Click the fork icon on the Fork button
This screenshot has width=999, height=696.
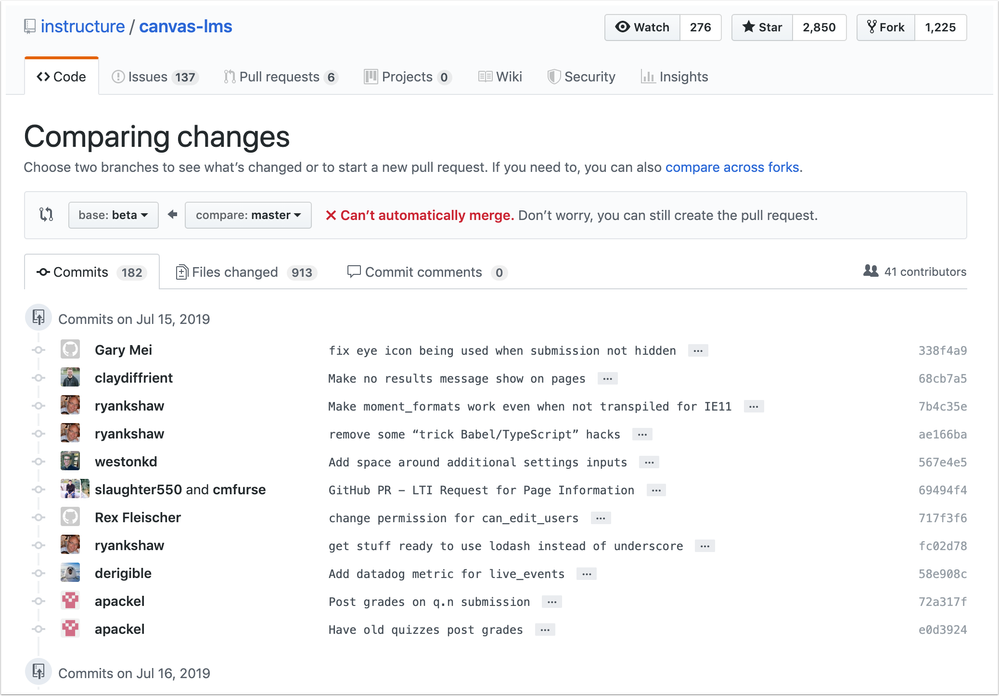tap(872, 27)
